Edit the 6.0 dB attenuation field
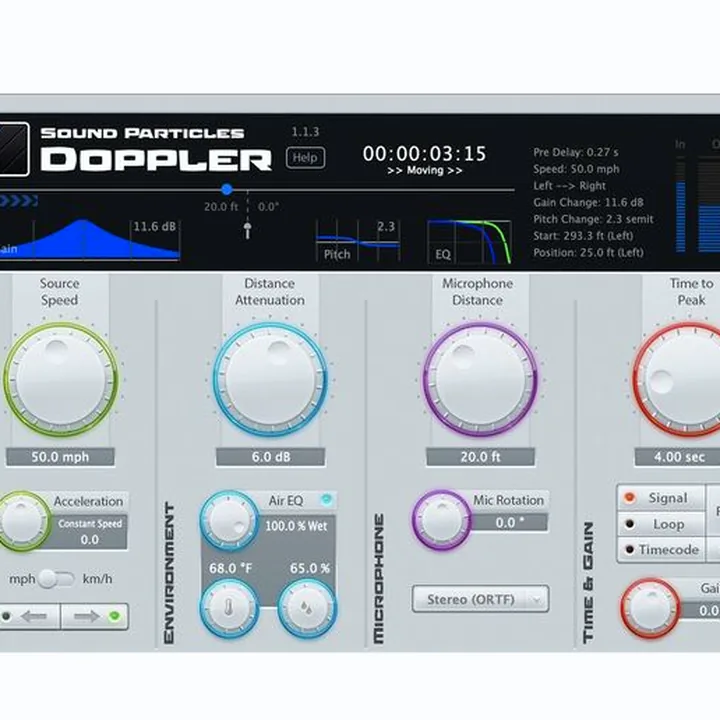 (270, 457)
